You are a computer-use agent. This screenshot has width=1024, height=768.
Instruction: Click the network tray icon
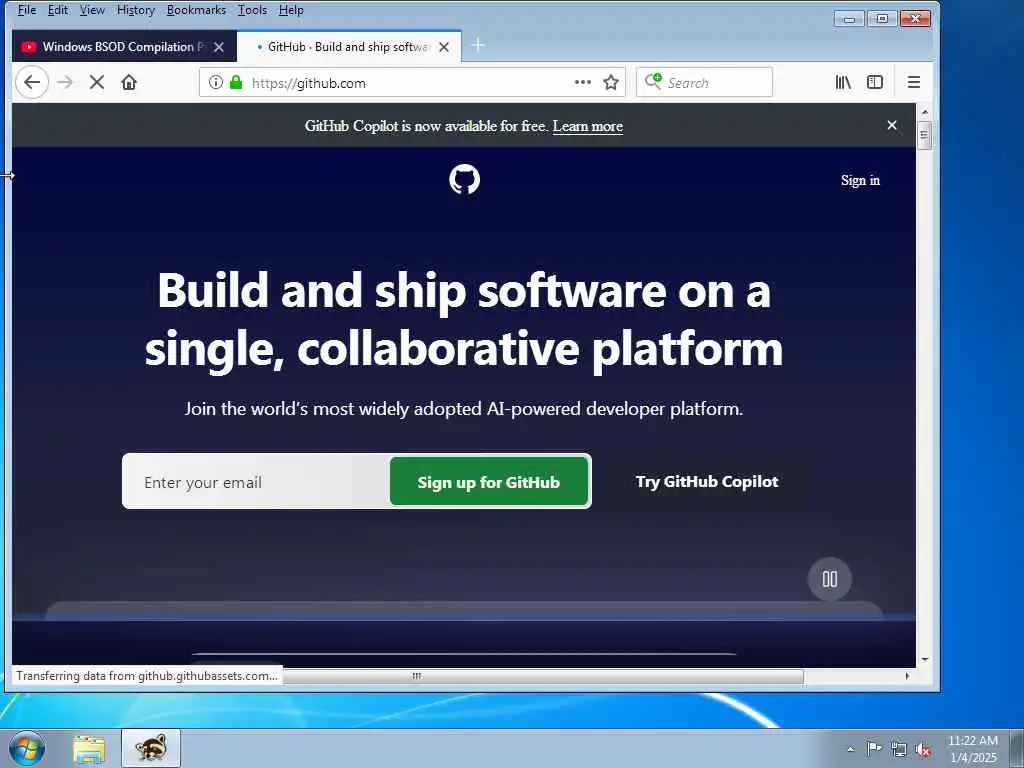(x=899, y=750)
